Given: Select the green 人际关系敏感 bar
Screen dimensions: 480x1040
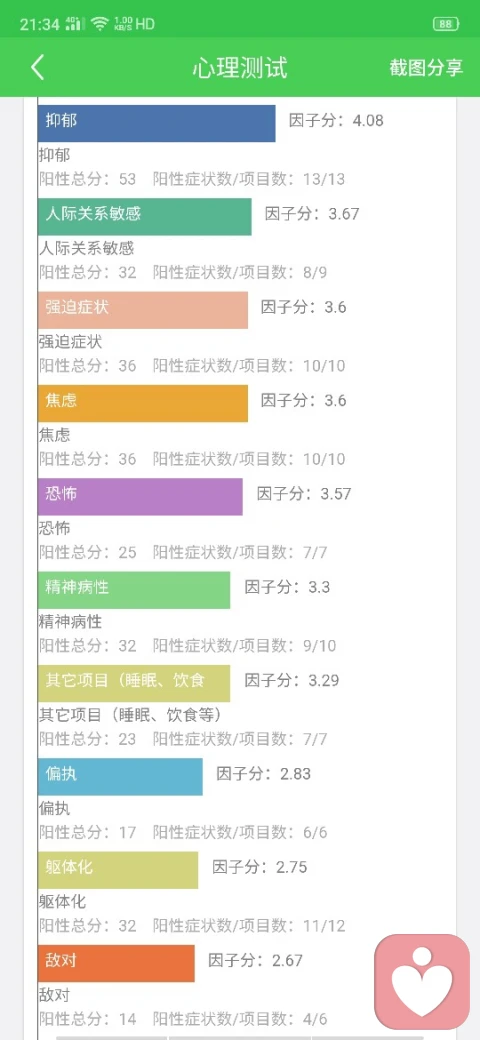Looking at the screenshot, I should click(x=145, y=216).
